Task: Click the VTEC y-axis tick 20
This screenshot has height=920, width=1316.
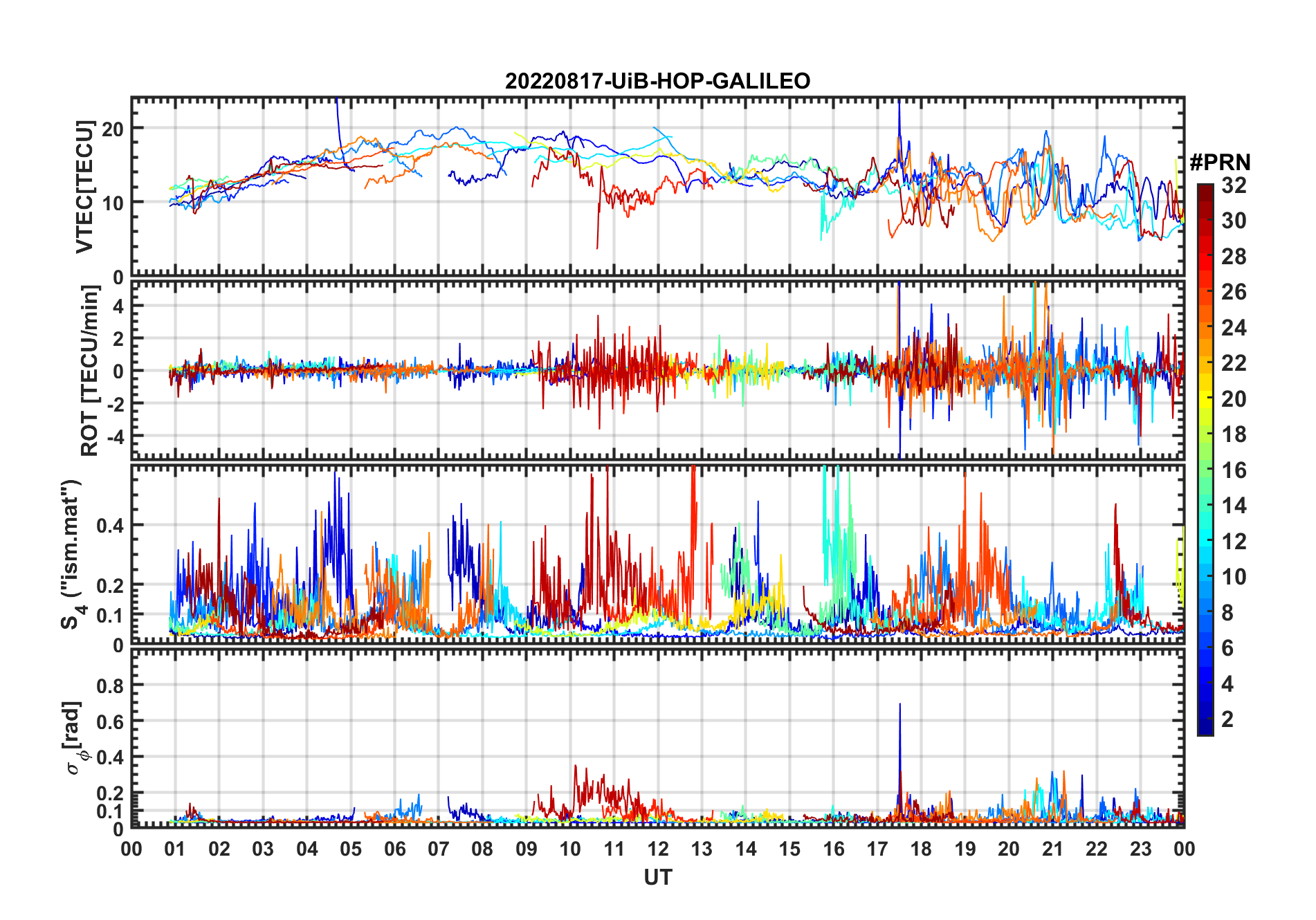Action: click(x=113, y=129)
